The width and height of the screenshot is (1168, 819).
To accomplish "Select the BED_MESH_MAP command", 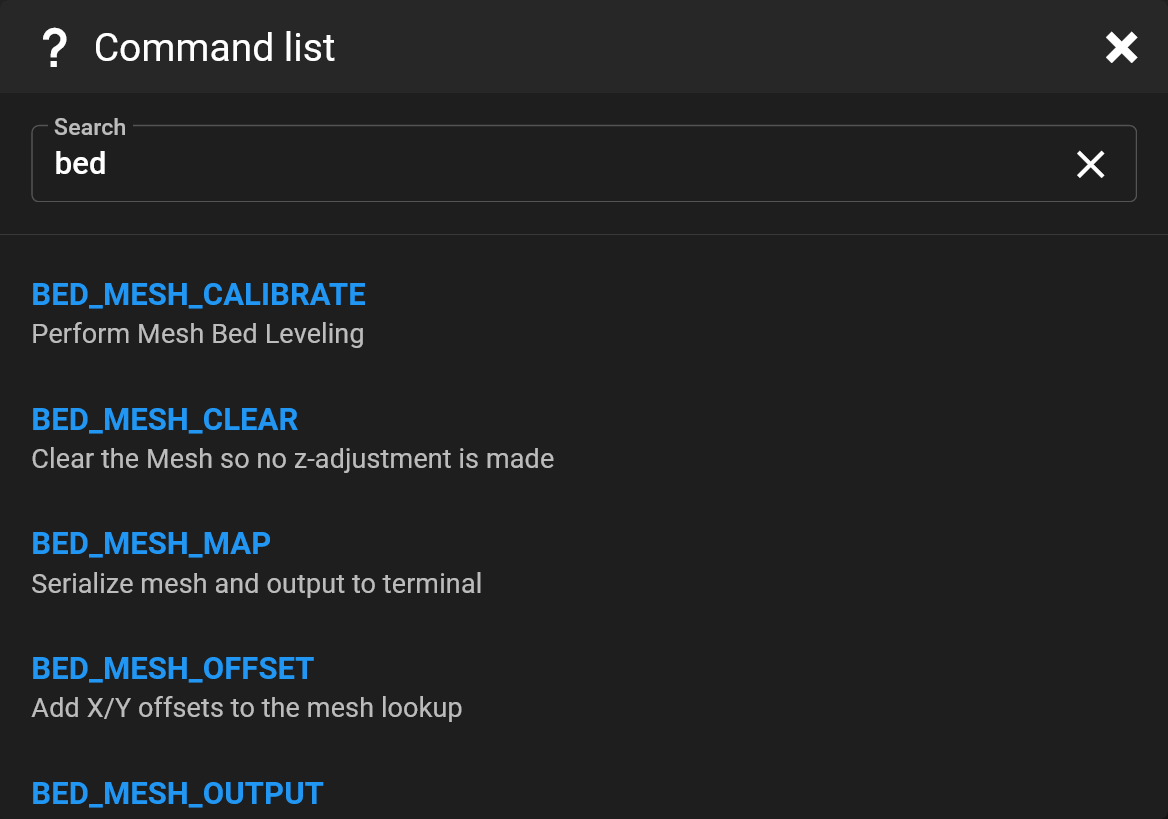I will pyautogui.click(x=150, y=543).
